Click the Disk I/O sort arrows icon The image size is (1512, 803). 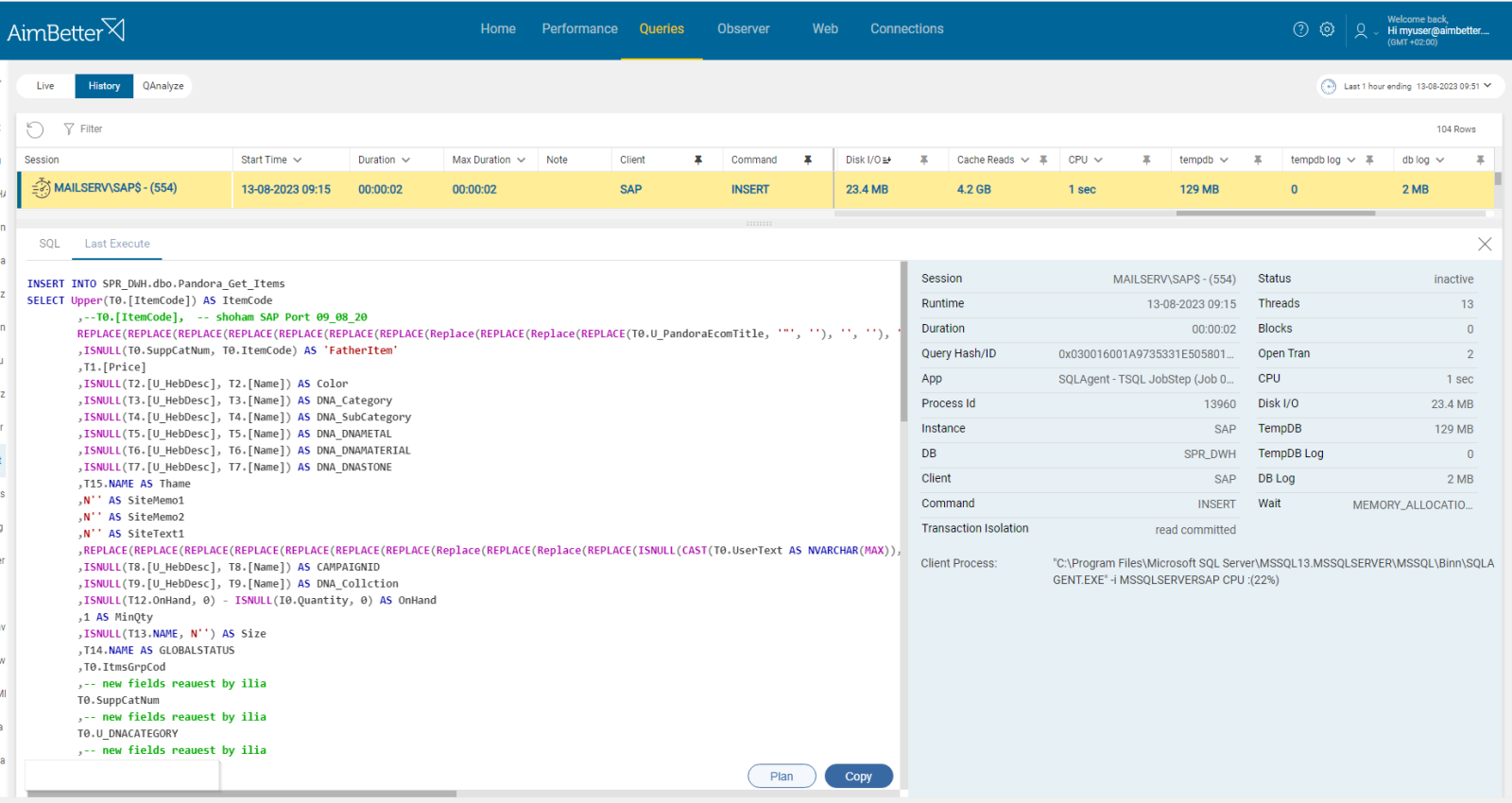point(886,161)
